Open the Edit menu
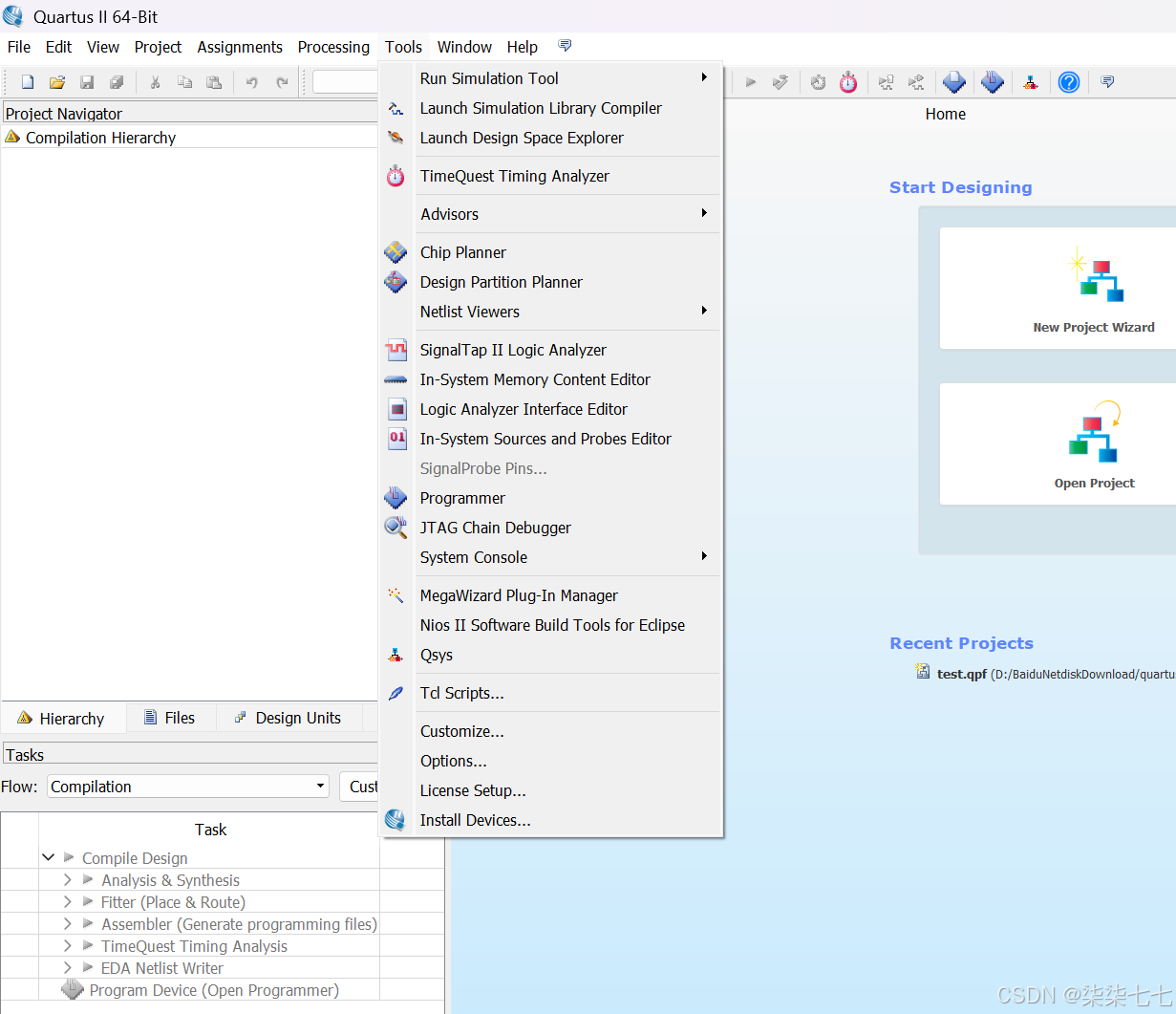Image resolution: width=1176 pixels, height=1014 pixels. click(58, 47)
